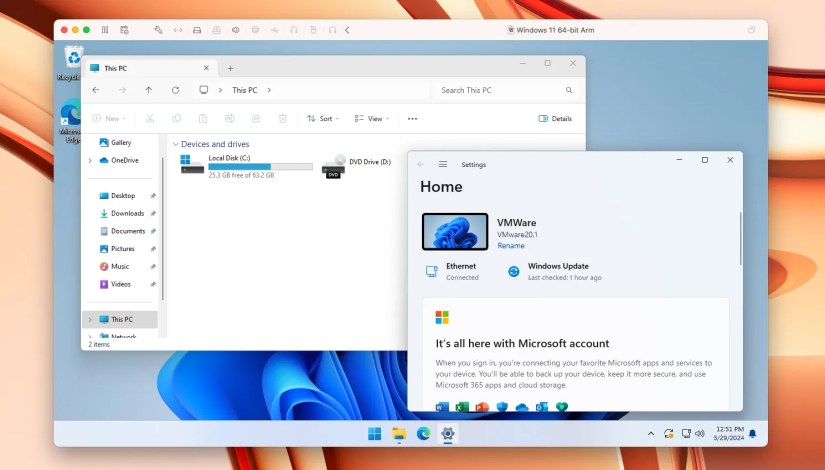Click the VMWare PC wallpaper thumbnail in Settings
Image resolution: width=825 pixels, height=470 pixels.
[455, 232]
